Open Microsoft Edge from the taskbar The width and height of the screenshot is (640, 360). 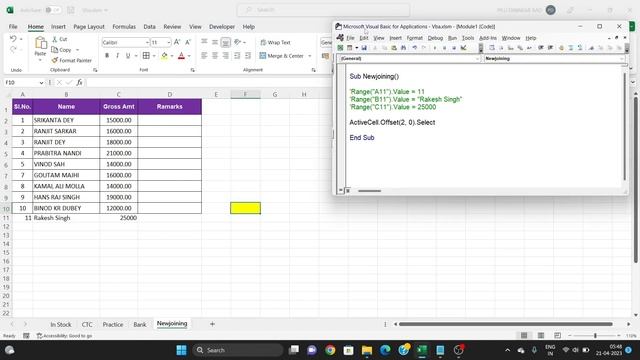pyautogui.click(x=385, y=350)
